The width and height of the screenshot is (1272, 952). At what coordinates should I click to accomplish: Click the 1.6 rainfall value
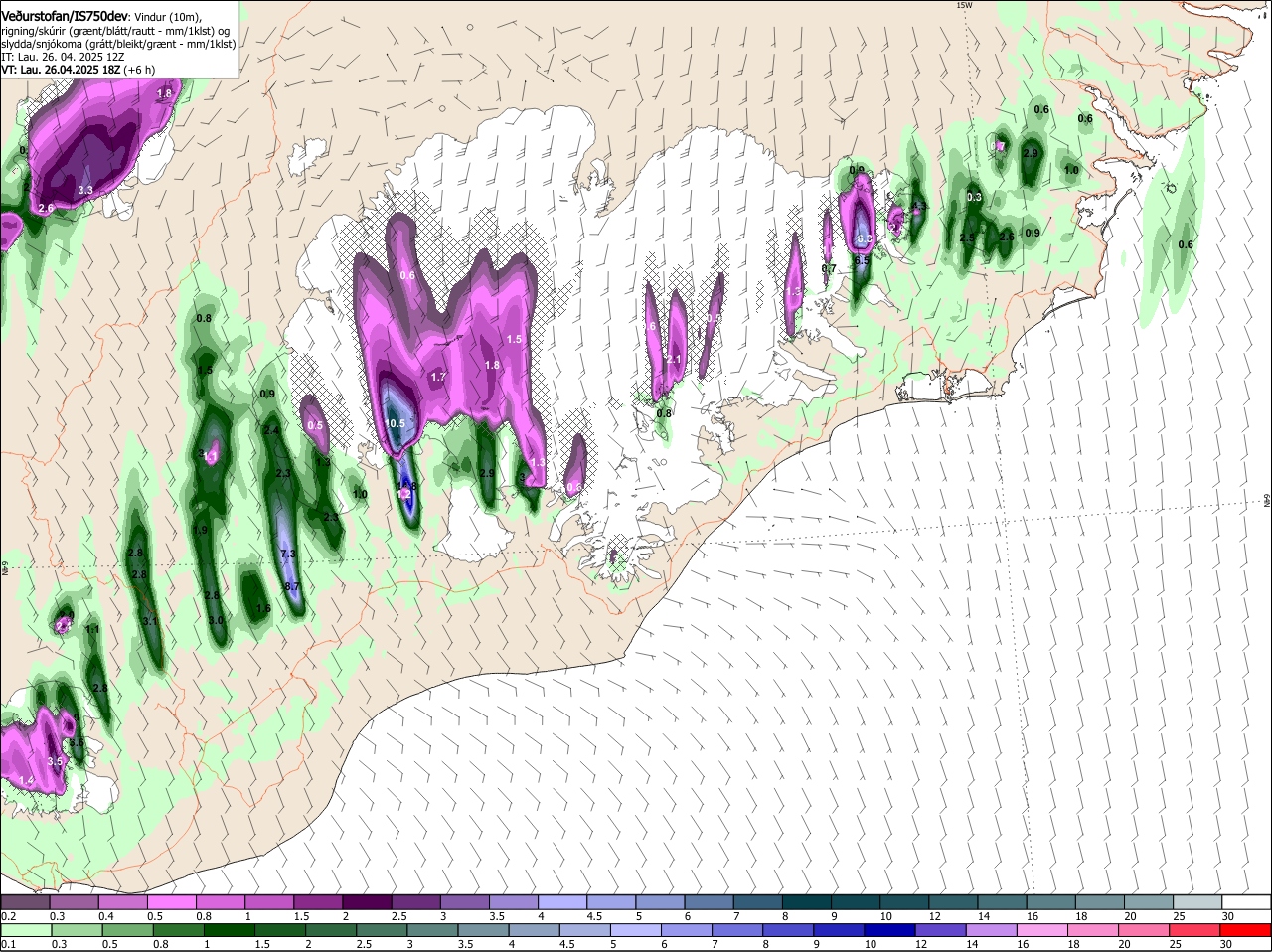click(263, 609)
